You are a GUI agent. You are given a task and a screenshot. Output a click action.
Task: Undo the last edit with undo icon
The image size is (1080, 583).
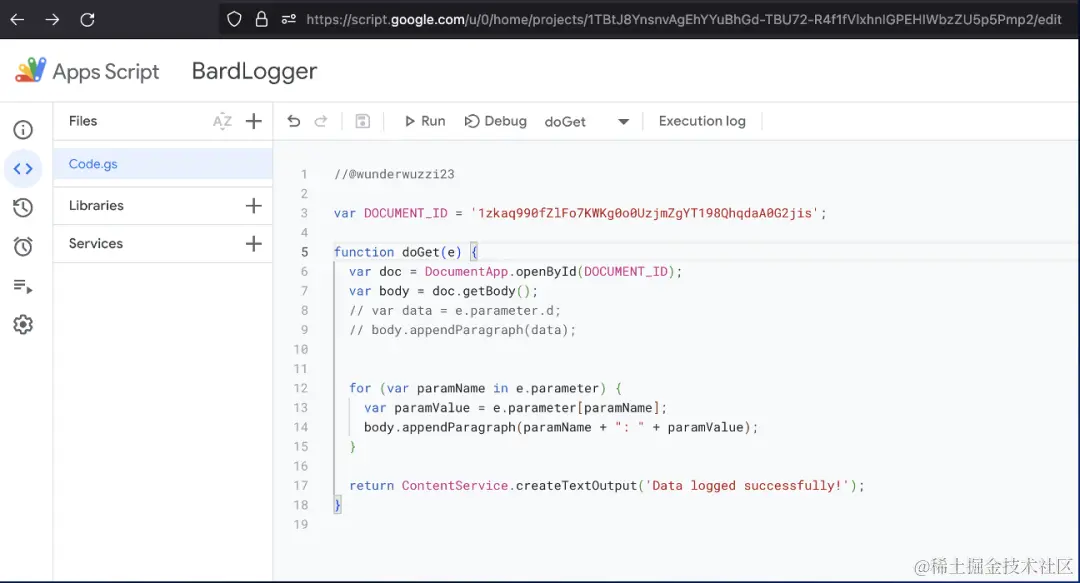(x=294, y=121)
